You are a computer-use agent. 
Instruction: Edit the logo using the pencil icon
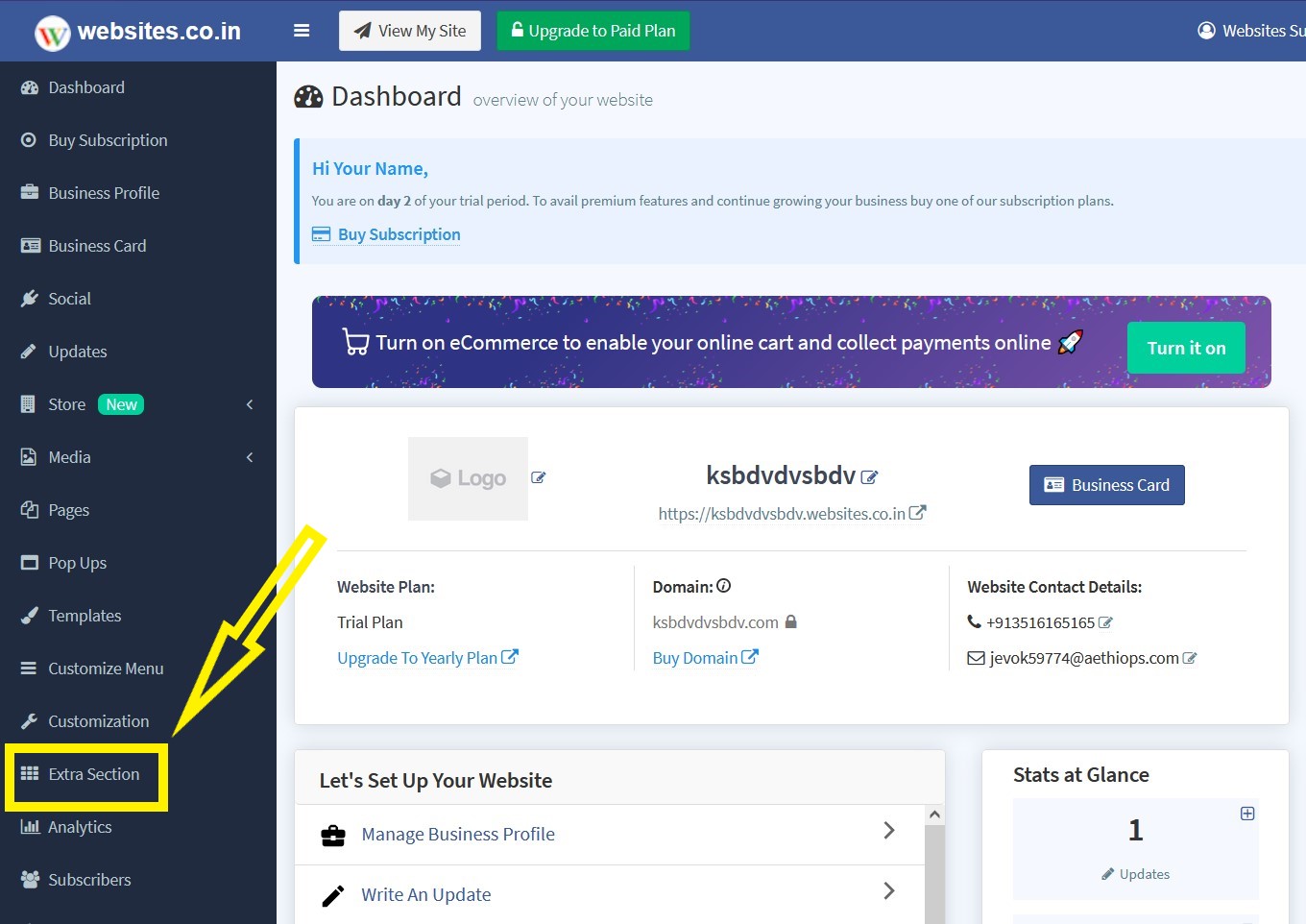(539, 477)
